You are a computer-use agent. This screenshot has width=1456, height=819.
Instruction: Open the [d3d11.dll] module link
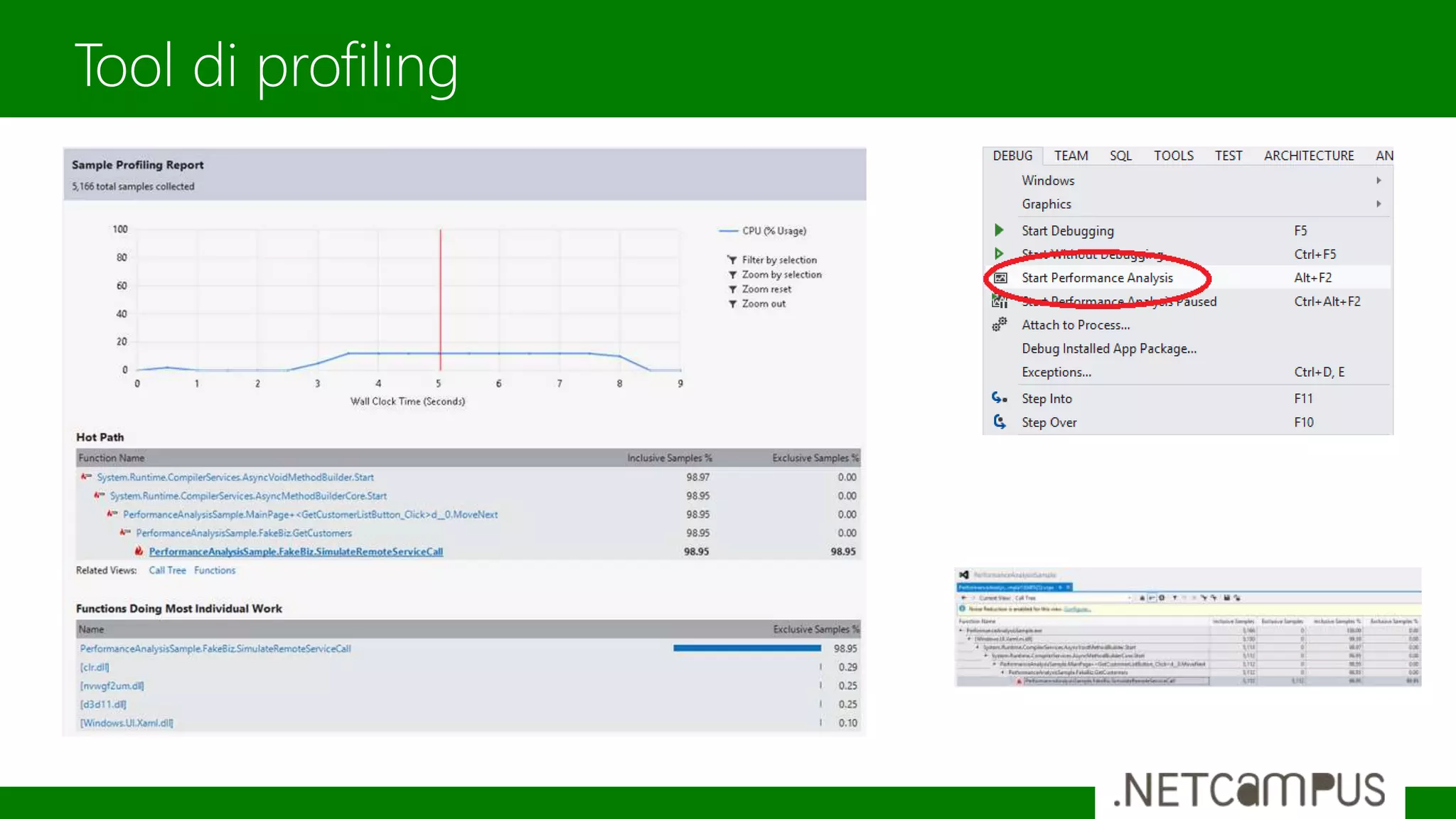(103, 704)
